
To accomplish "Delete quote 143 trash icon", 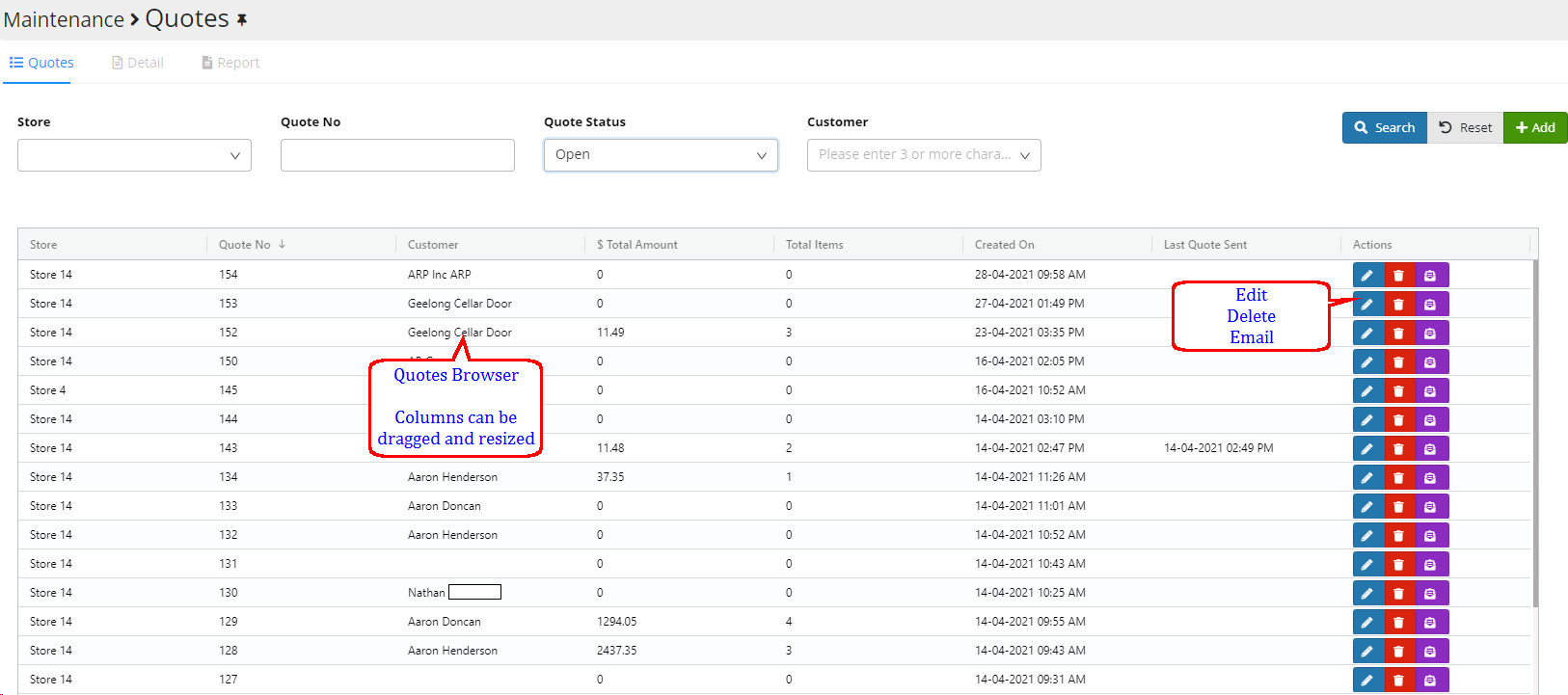I will click(1399, 449).
